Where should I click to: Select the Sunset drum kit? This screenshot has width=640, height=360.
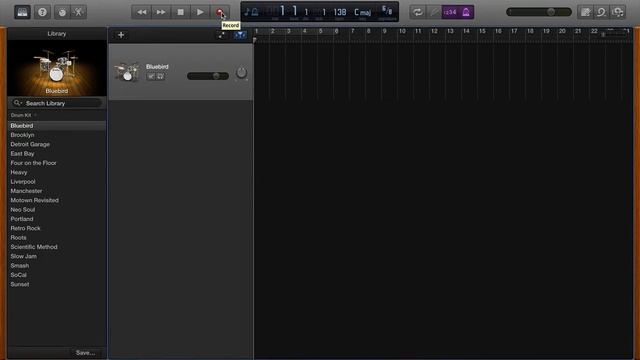[x=57, y=284]
